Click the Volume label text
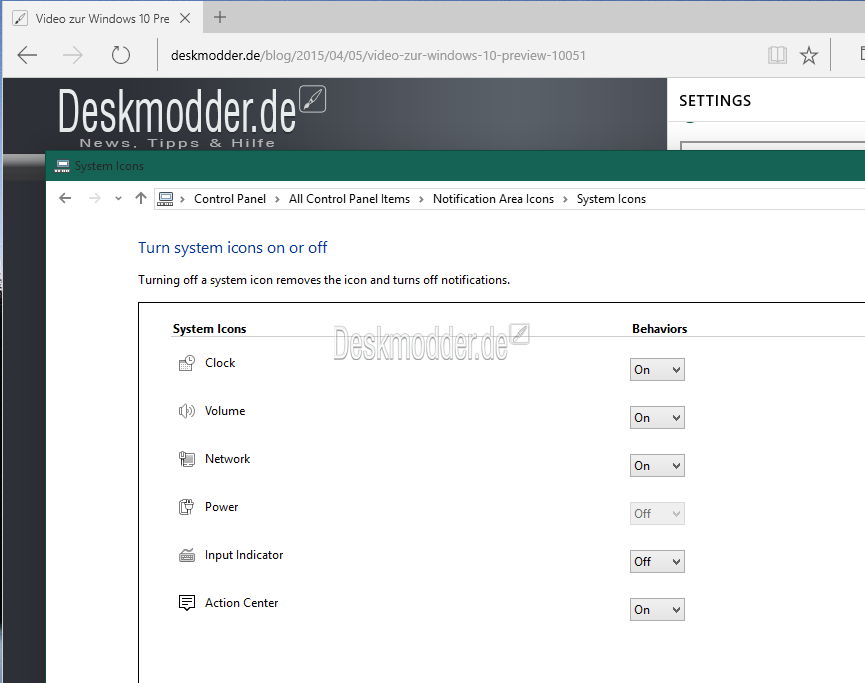The width and height of the screenshot is (865, 683). tap(225, 410)
